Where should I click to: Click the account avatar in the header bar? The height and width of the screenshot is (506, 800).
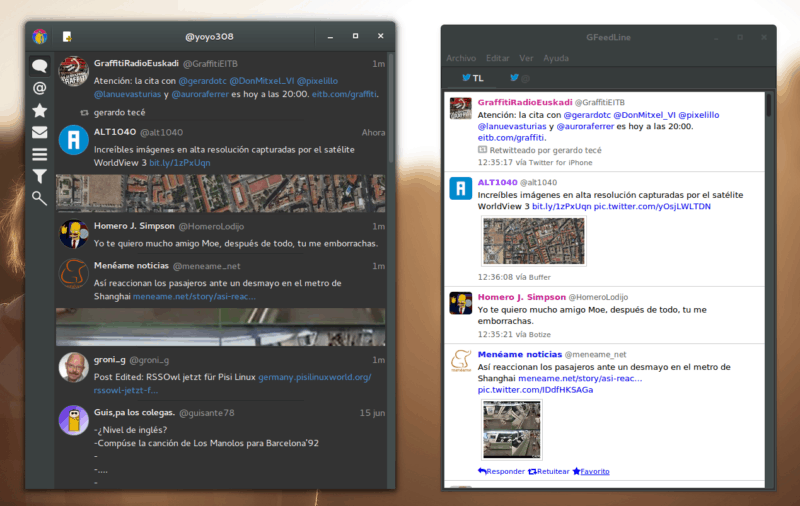coord(40,37)
